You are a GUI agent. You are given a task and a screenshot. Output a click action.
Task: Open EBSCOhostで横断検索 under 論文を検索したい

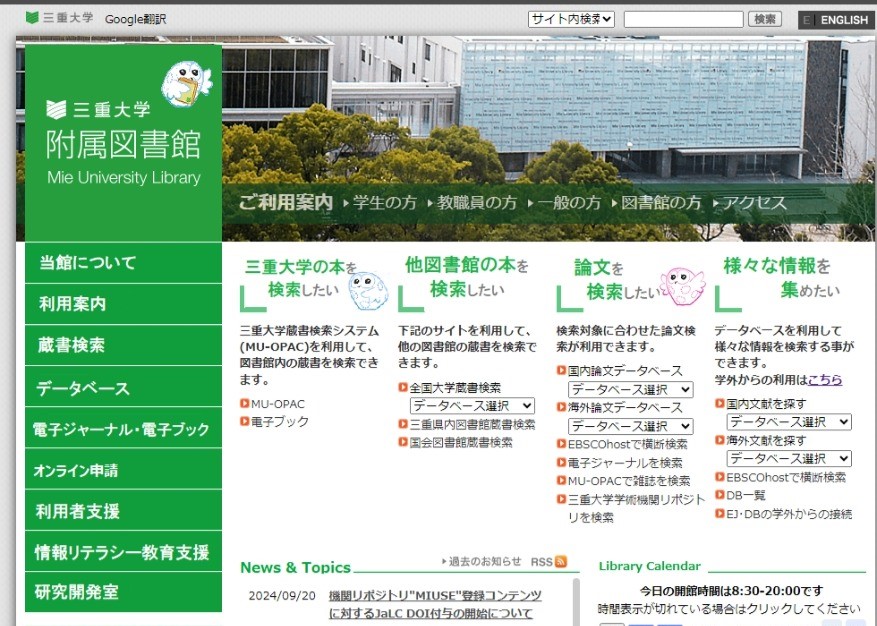coord(628,444)
